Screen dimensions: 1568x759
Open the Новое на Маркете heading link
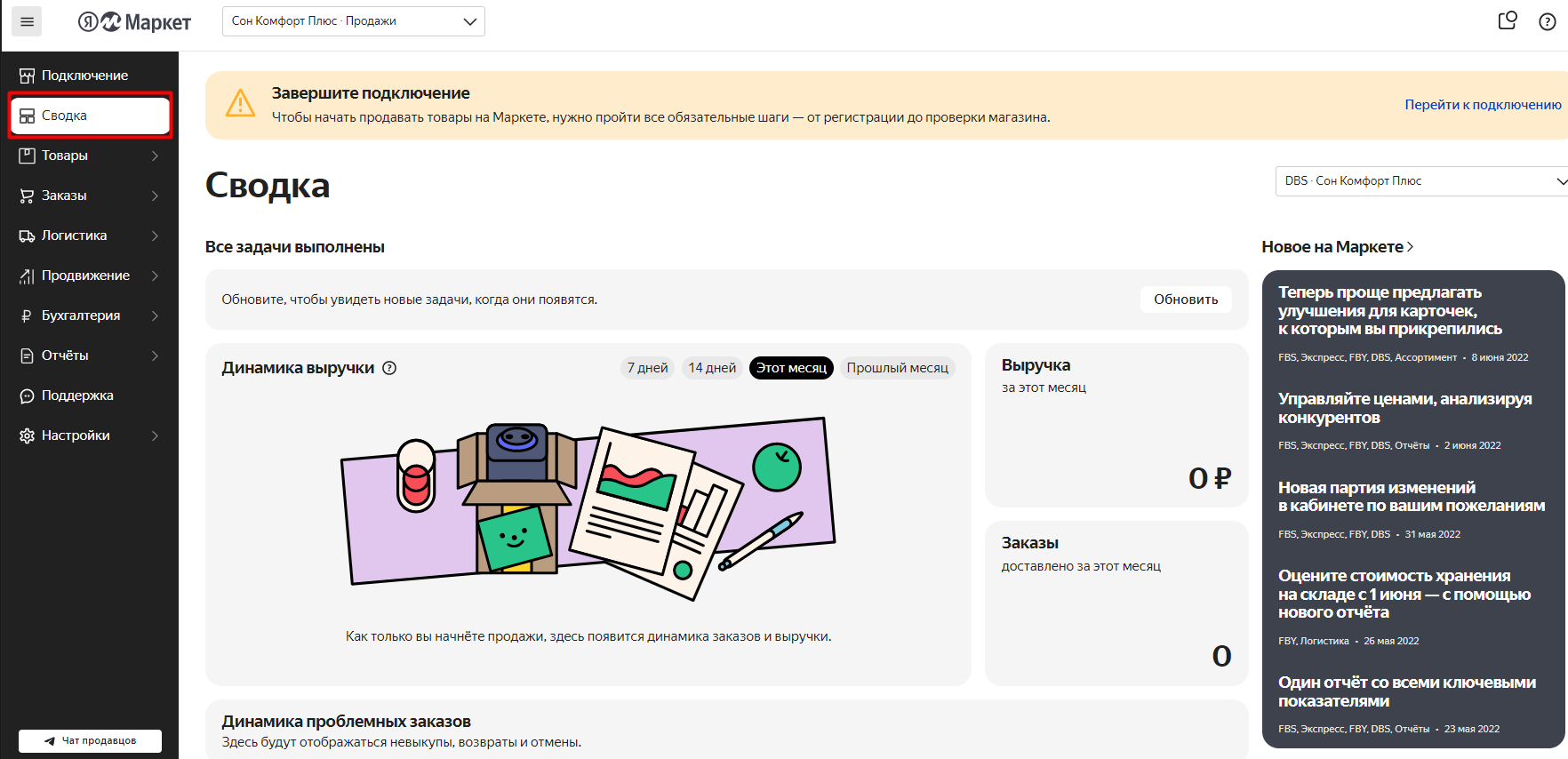coord(1337,247)
